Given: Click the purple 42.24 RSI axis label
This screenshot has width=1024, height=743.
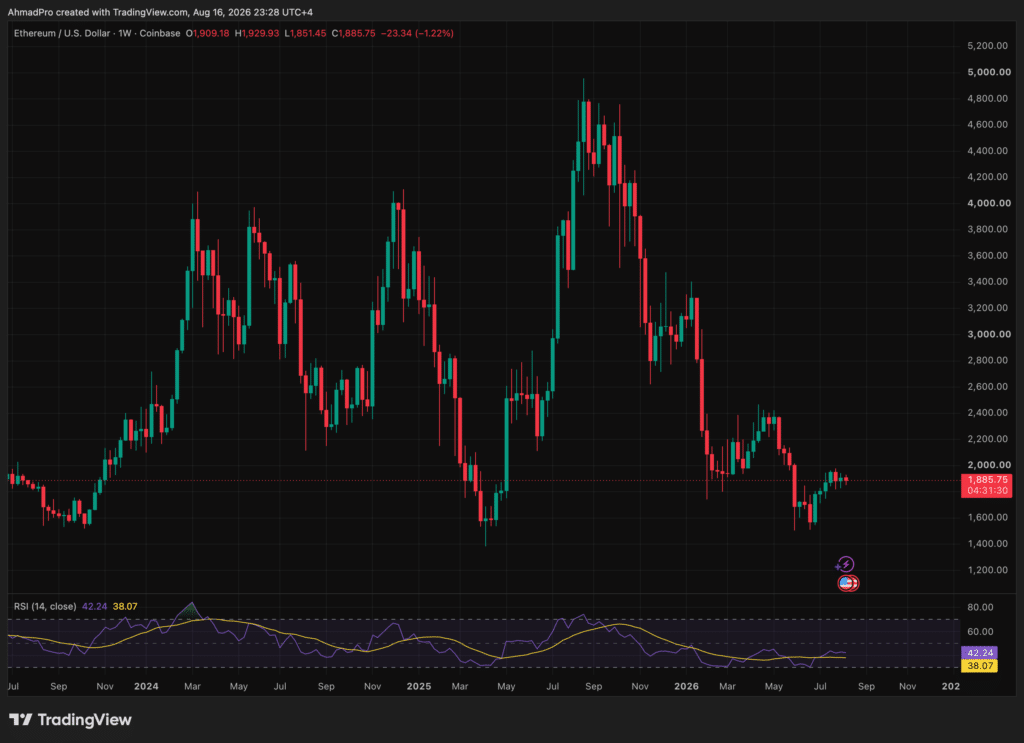Looking at the screenshot, I should coord(980,653).
